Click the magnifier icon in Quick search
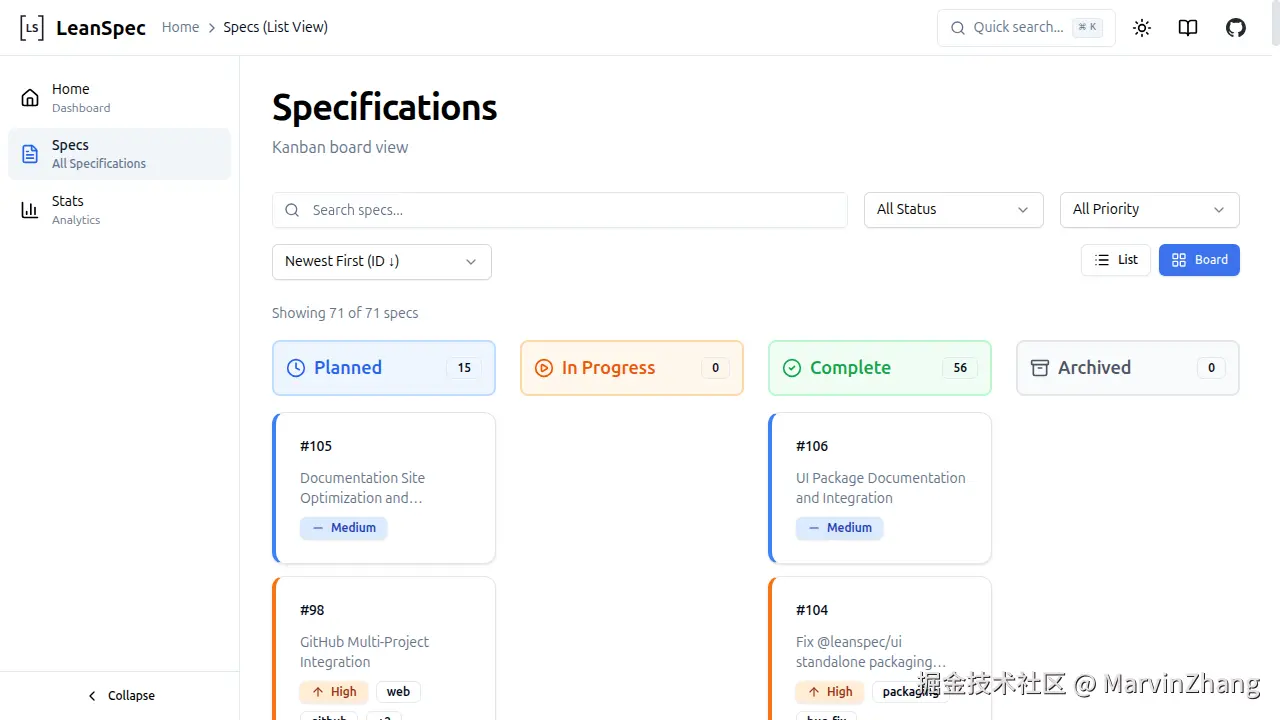Image resolution: width=1280 pixels, height=720 pixels. coord(956,27)
